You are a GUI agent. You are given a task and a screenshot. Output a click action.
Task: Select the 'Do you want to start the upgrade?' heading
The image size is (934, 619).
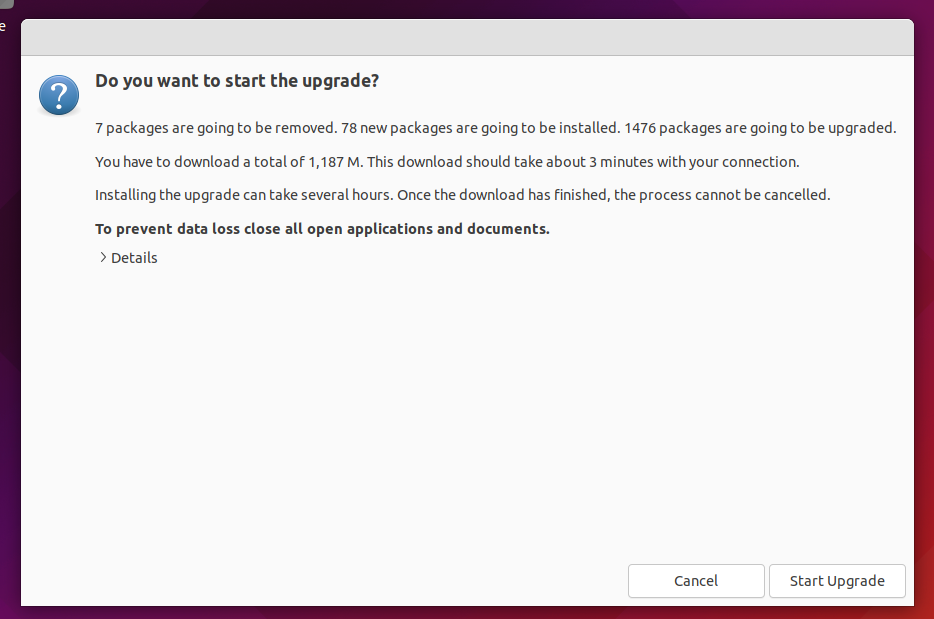[x=237, y=80]
